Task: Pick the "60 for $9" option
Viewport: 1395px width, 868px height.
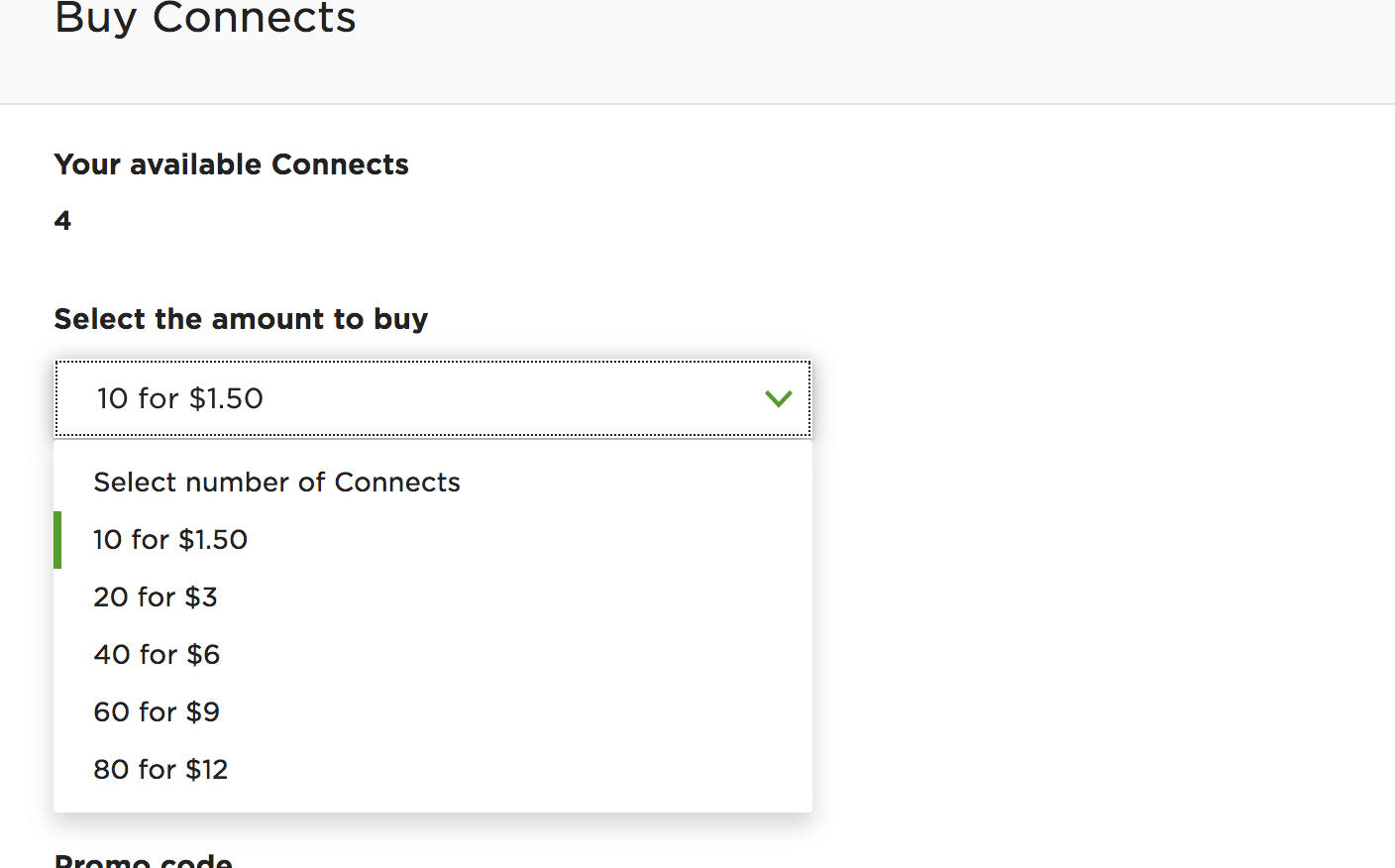Action: tap(157, 712)
